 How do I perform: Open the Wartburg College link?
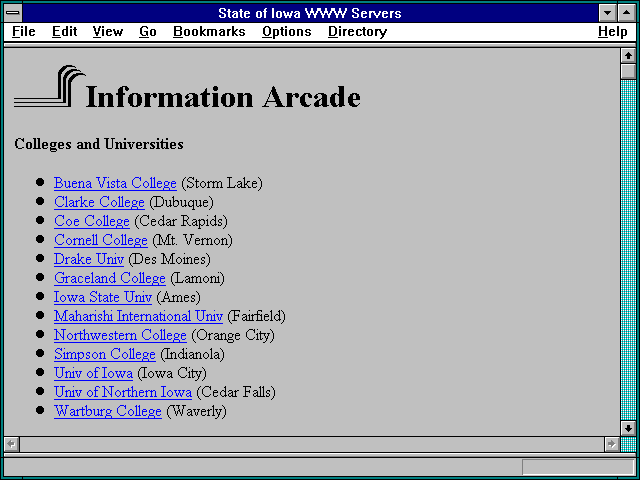click(108, 411)
